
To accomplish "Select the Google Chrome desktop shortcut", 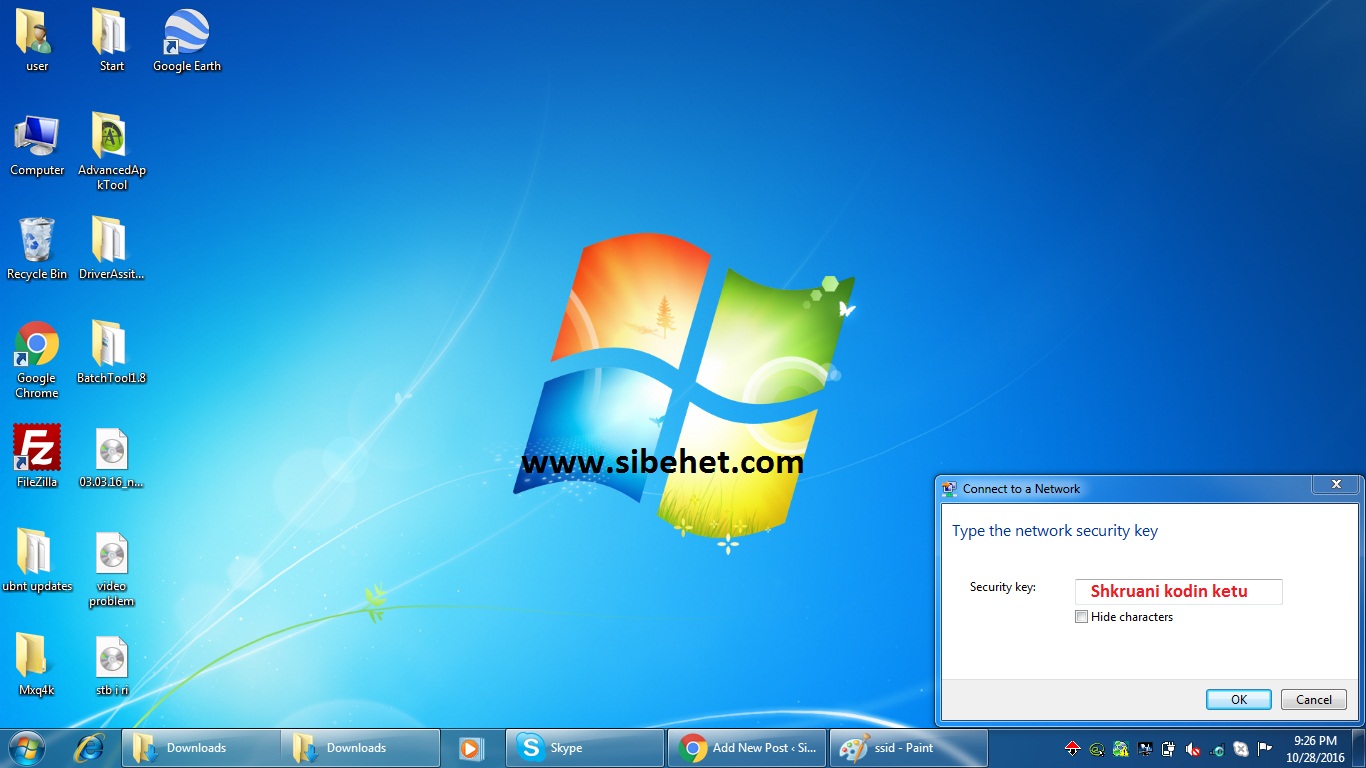I will (x=37, y=360).
